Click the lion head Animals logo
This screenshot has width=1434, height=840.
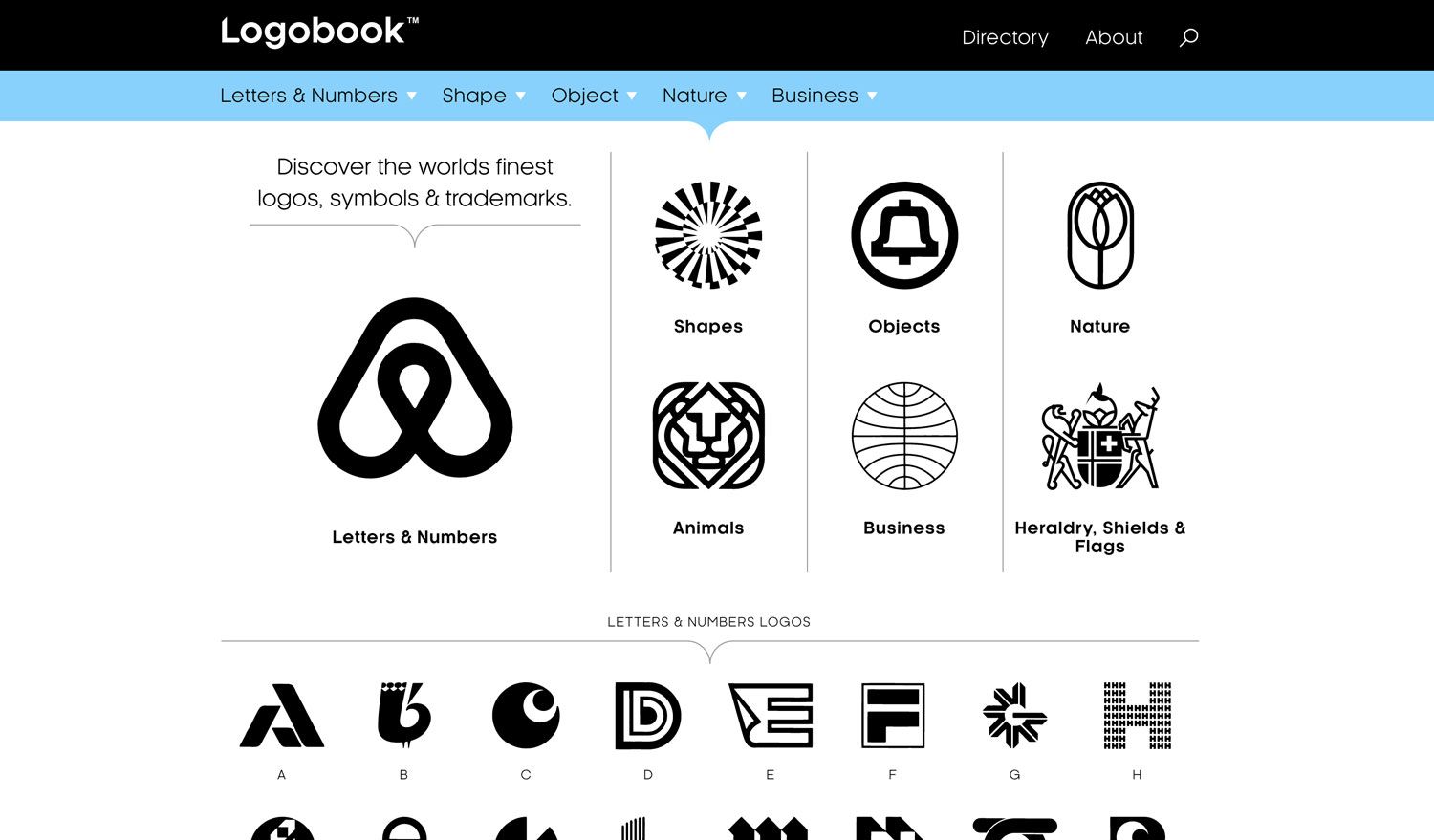pyautogui.click(x=708, y=436)
